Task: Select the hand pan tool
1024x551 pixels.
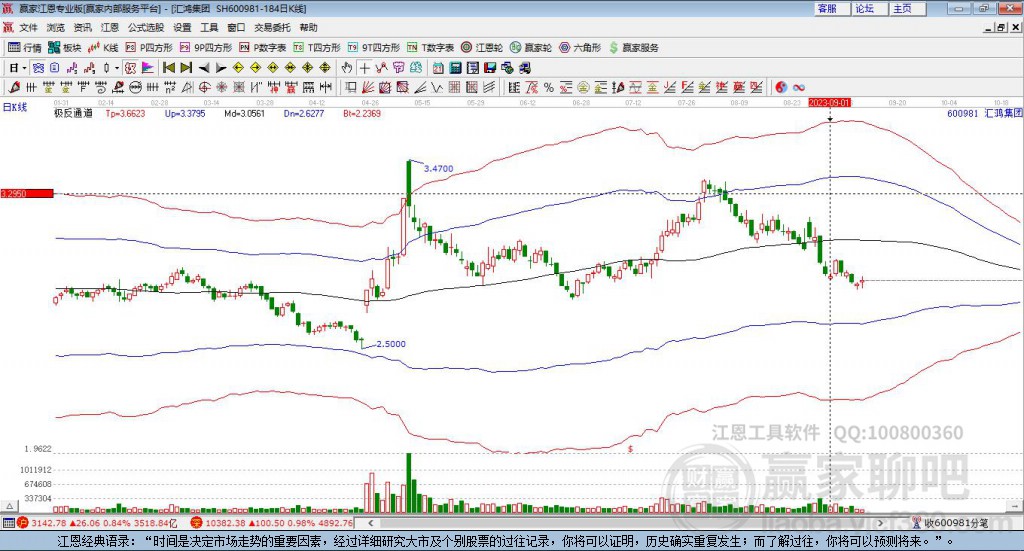Action: pos(347,68)
